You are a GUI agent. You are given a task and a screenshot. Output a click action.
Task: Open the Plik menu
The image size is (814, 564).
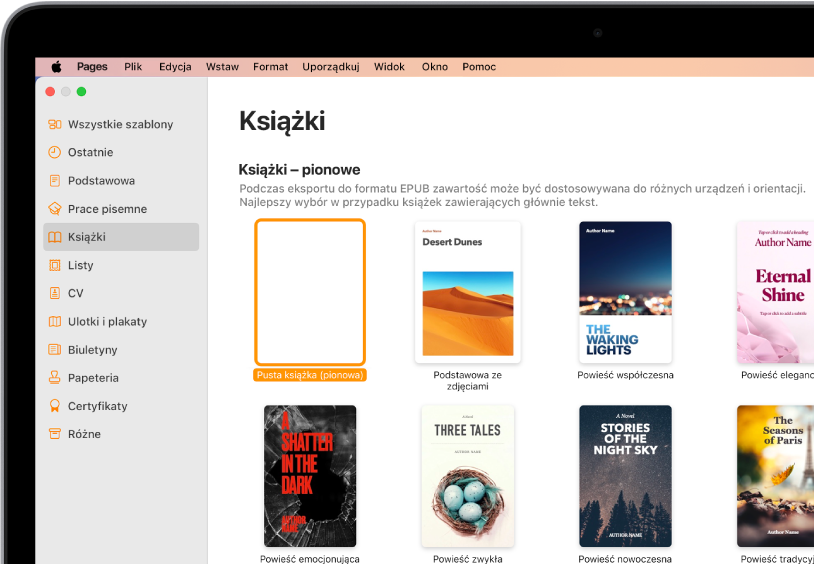click(133, 66)
